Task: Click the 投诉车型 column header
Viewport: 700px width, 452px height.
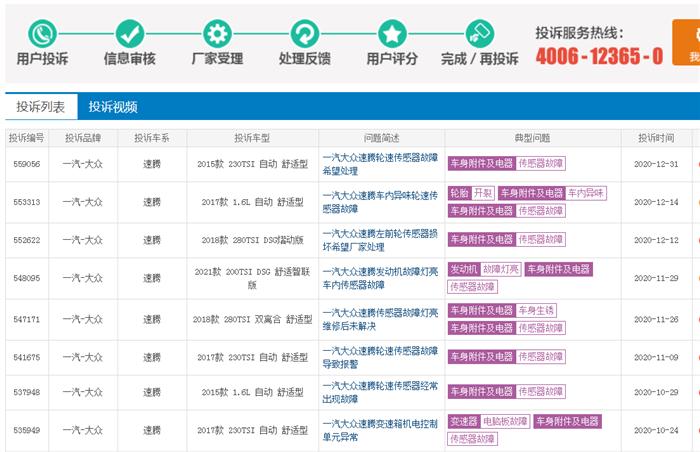Action: coord(252,138)
